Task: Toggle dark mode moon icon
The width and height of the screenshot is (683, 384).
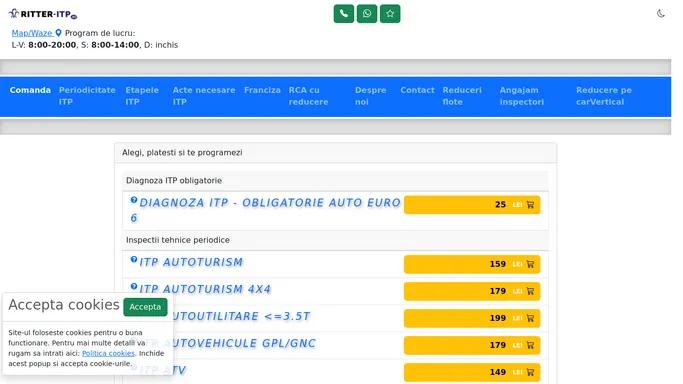Action: 661,13
